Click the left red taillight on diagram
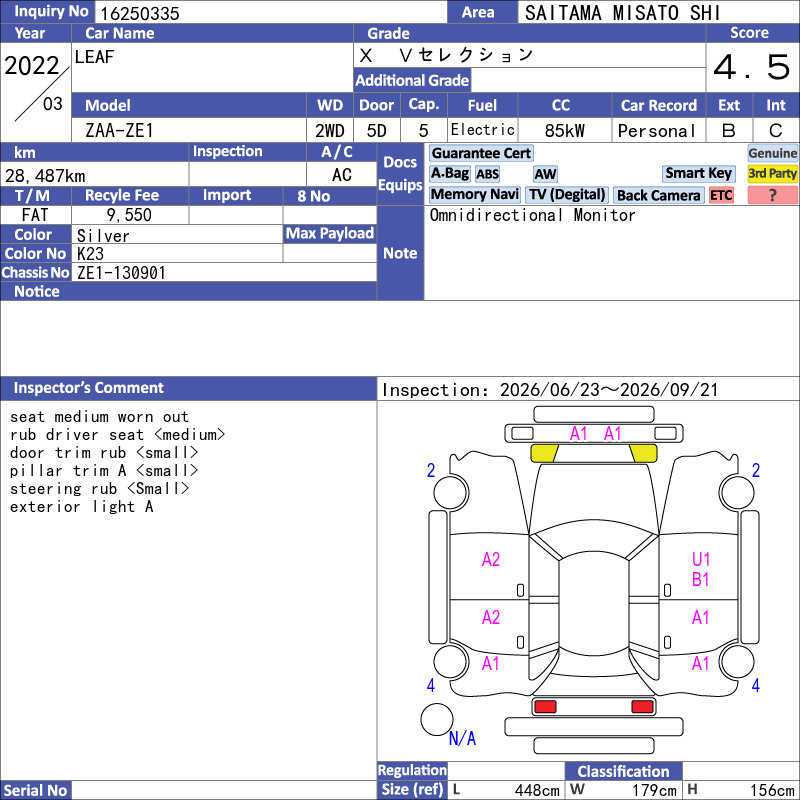 545,707
